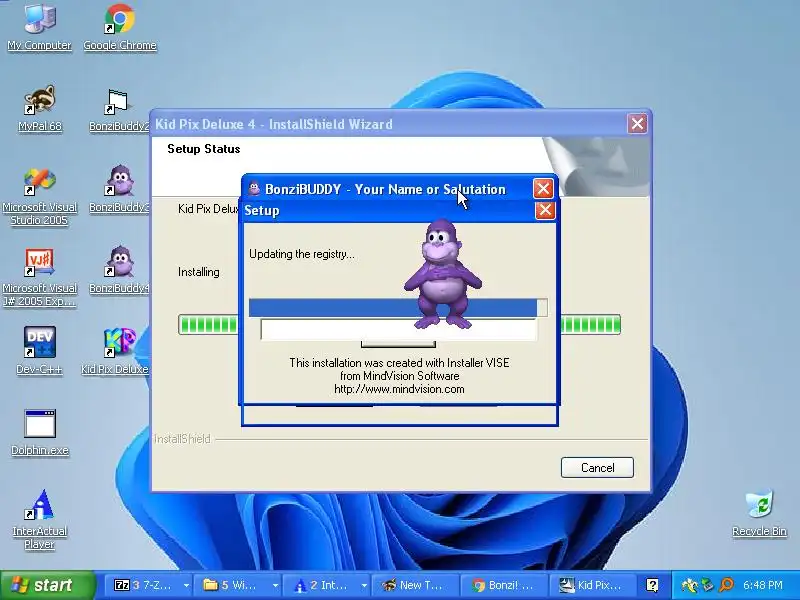Screen dimensions: 800x600
Task: Click the orange magnifier tray icon
Action: pyautogui.click(x=726, y=585)
